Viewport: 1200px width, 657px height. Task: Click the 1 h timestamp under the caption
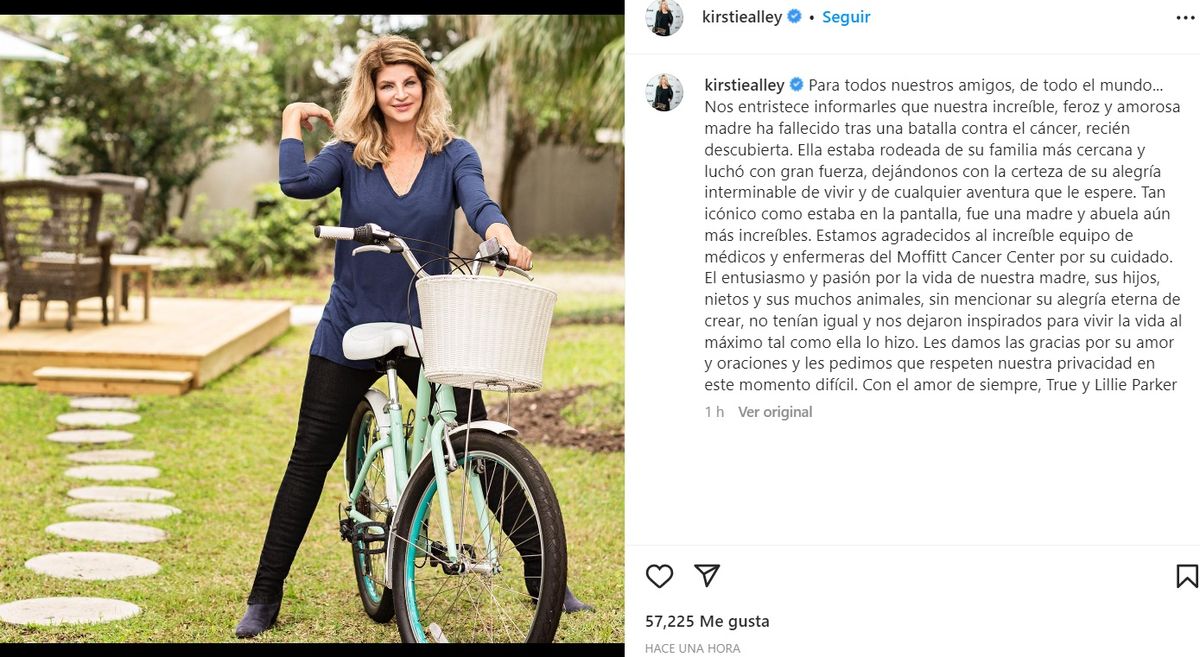pos(714,412)
